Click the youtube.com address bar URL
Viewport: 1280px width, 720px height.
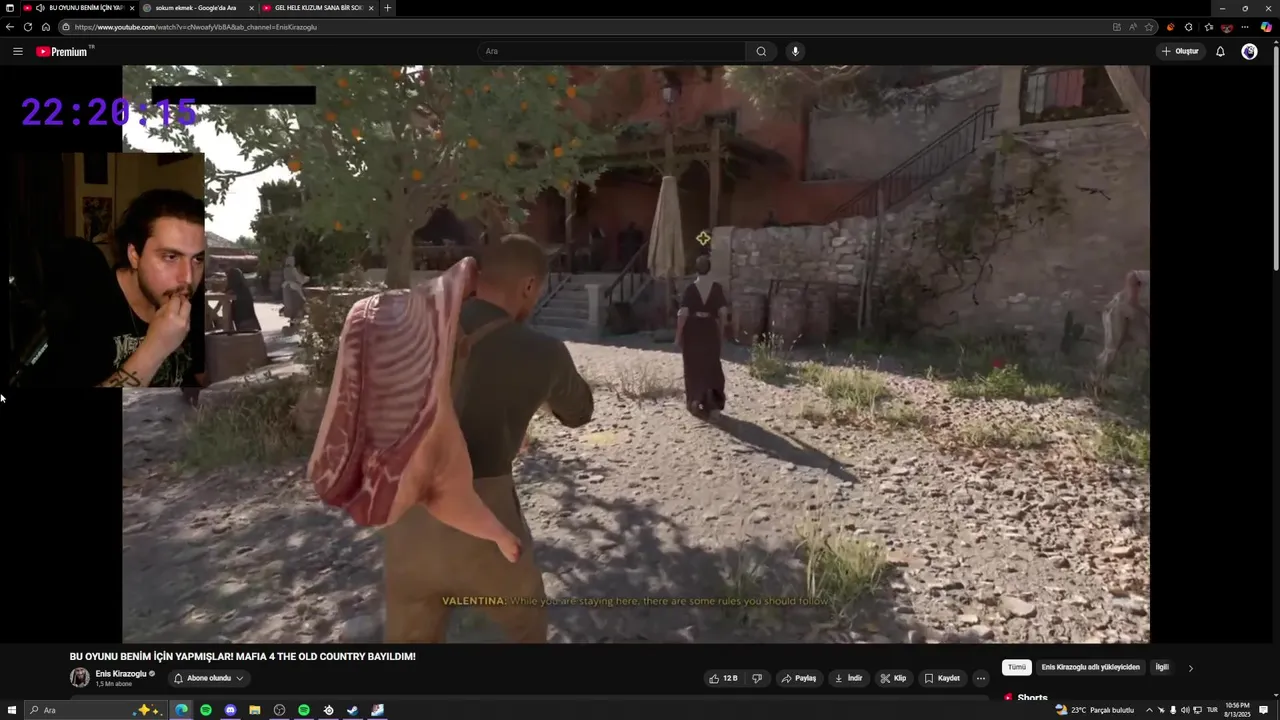click(x=195, y=27)
